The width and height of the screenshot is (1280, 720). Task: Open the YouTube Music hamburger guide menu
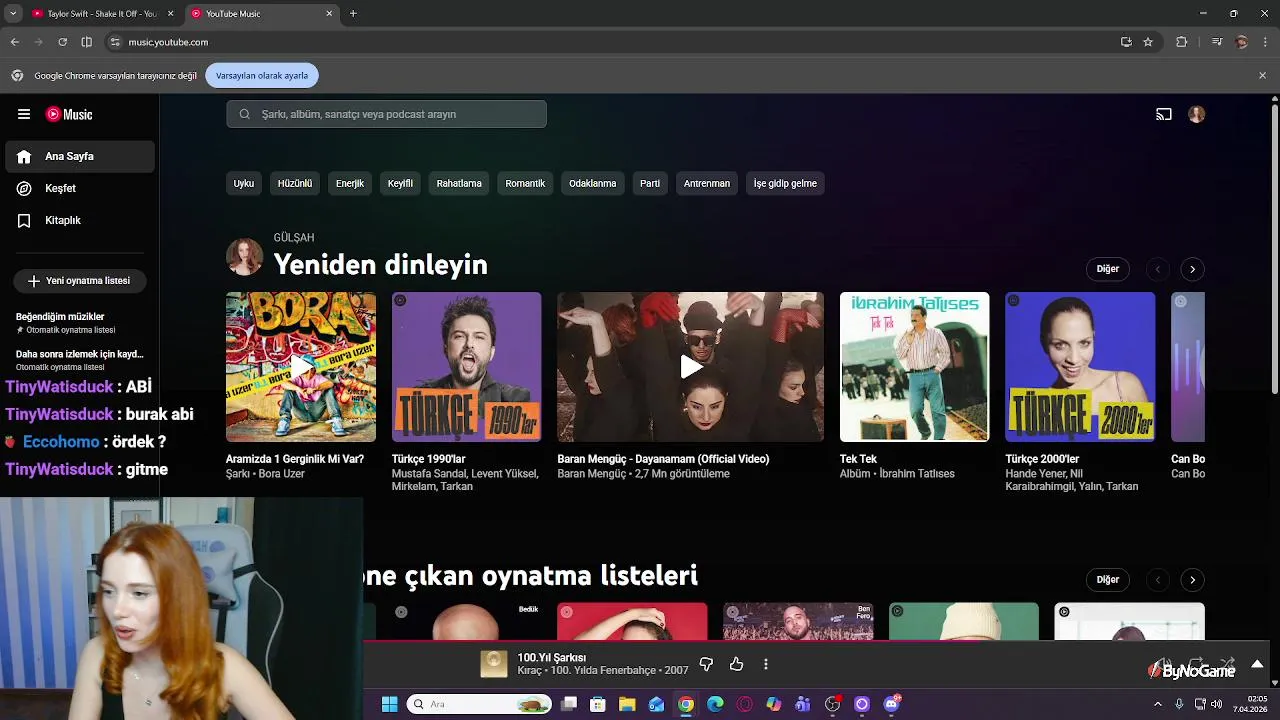click(24, 114)
